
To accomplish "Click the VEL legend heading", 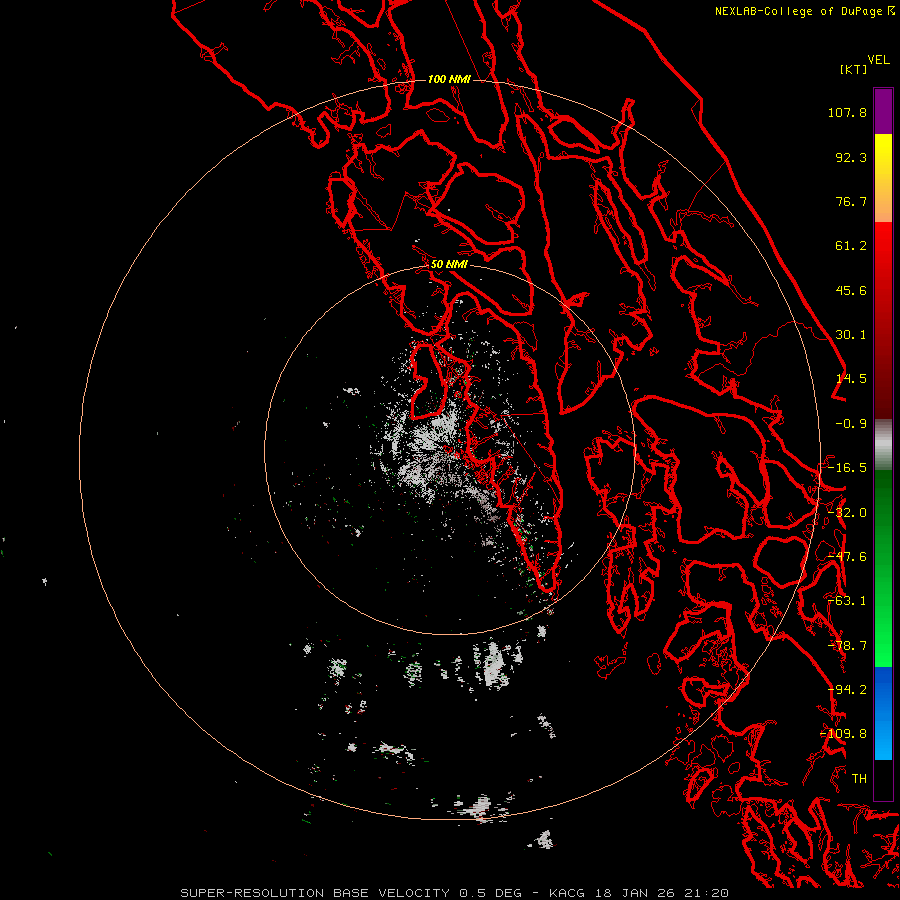I will (x=878, y=60).
